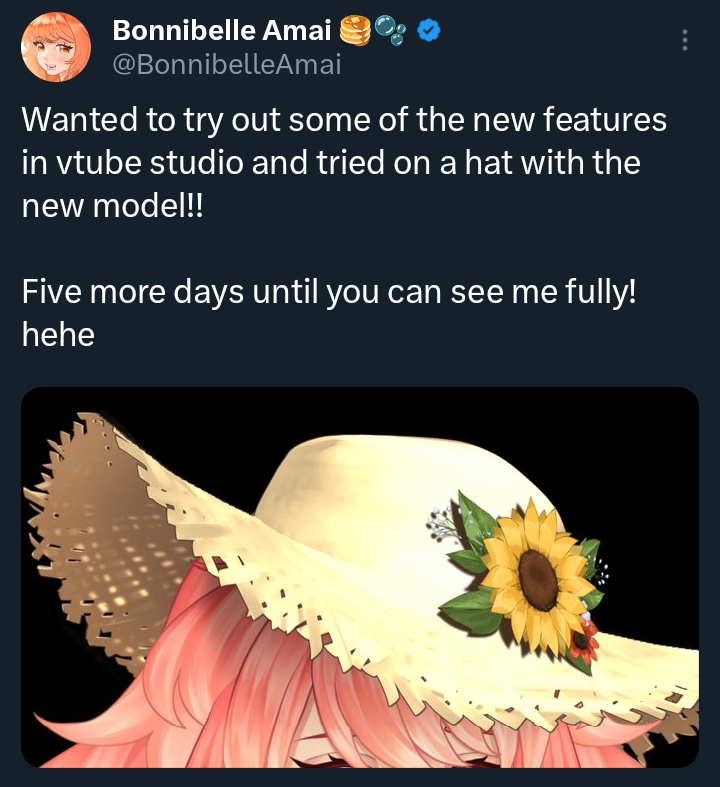720x787 pixels.
Task: Click the blue verified checkmark badge
Action: click(x=428, y=30)
